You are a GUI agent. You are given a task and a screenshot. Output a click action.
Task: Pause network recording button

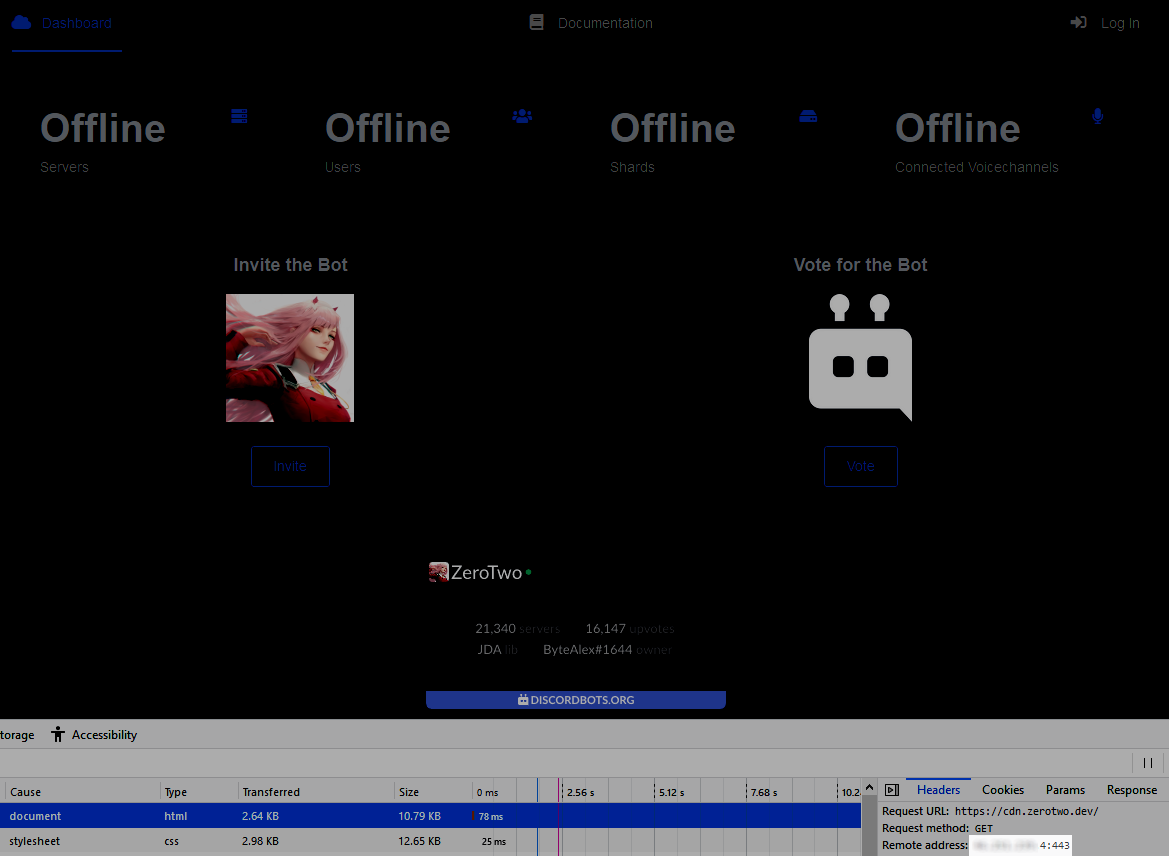[x=1147, y=763]
